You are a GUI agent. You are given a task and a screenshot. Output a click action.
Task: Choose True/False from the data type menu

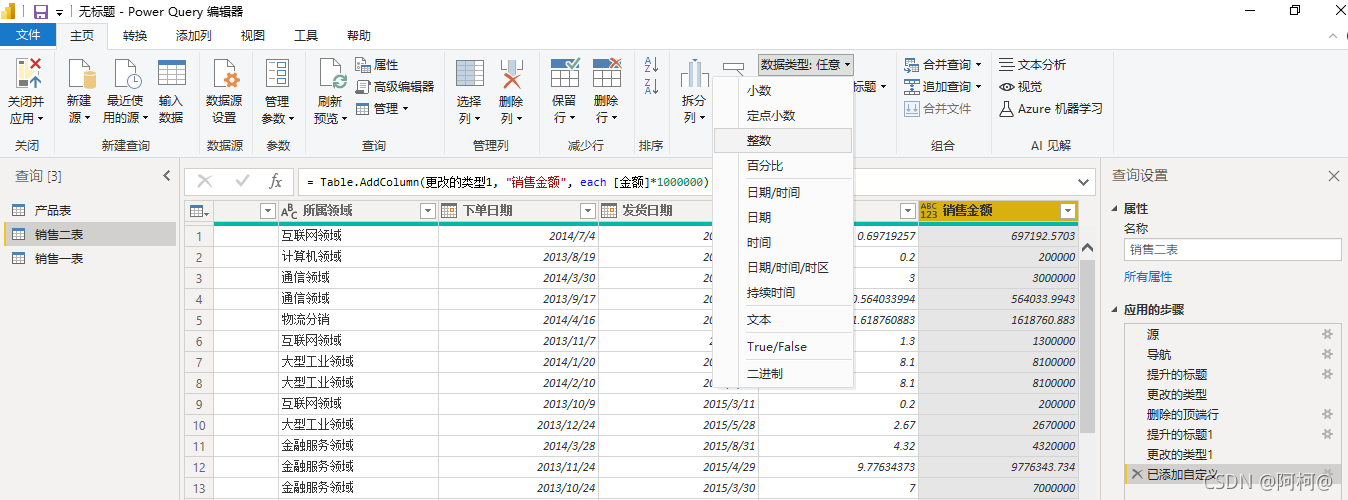(x=783, y=347)
